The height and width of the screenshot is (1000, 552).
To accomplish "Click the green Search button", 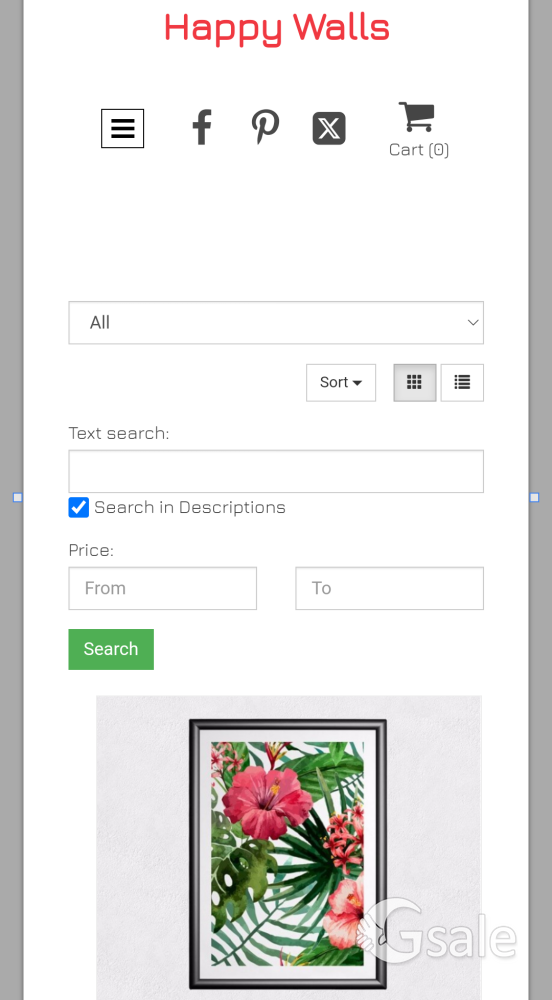I will (x=111, y=649).
